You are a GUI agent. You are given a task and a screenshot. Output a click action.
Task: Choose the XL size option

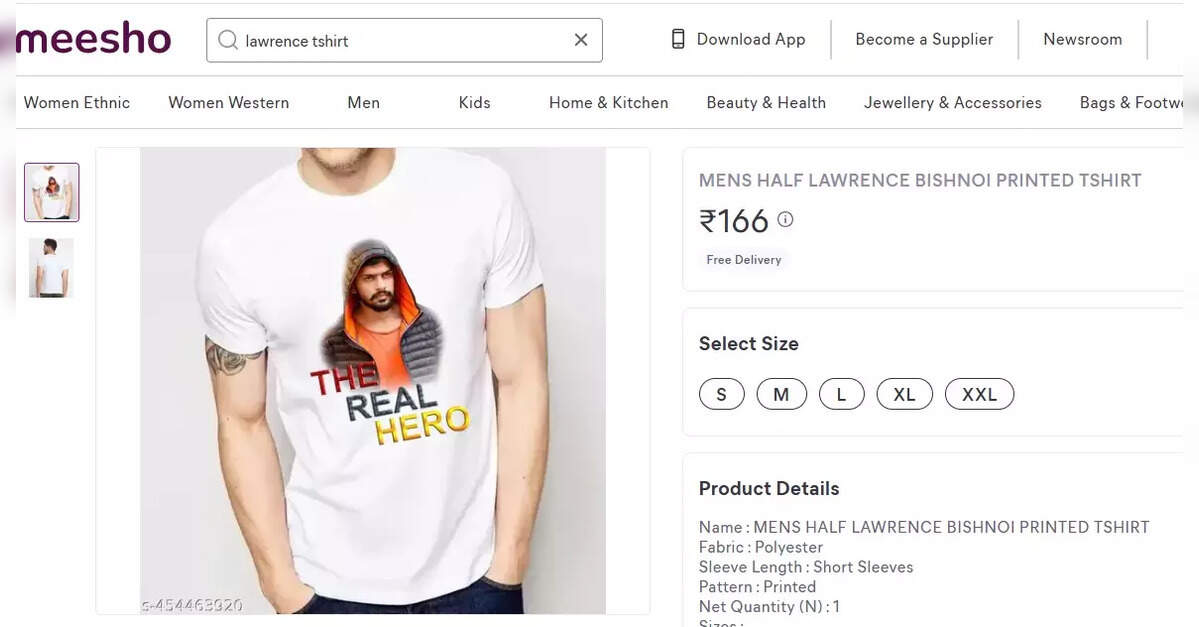905,394
